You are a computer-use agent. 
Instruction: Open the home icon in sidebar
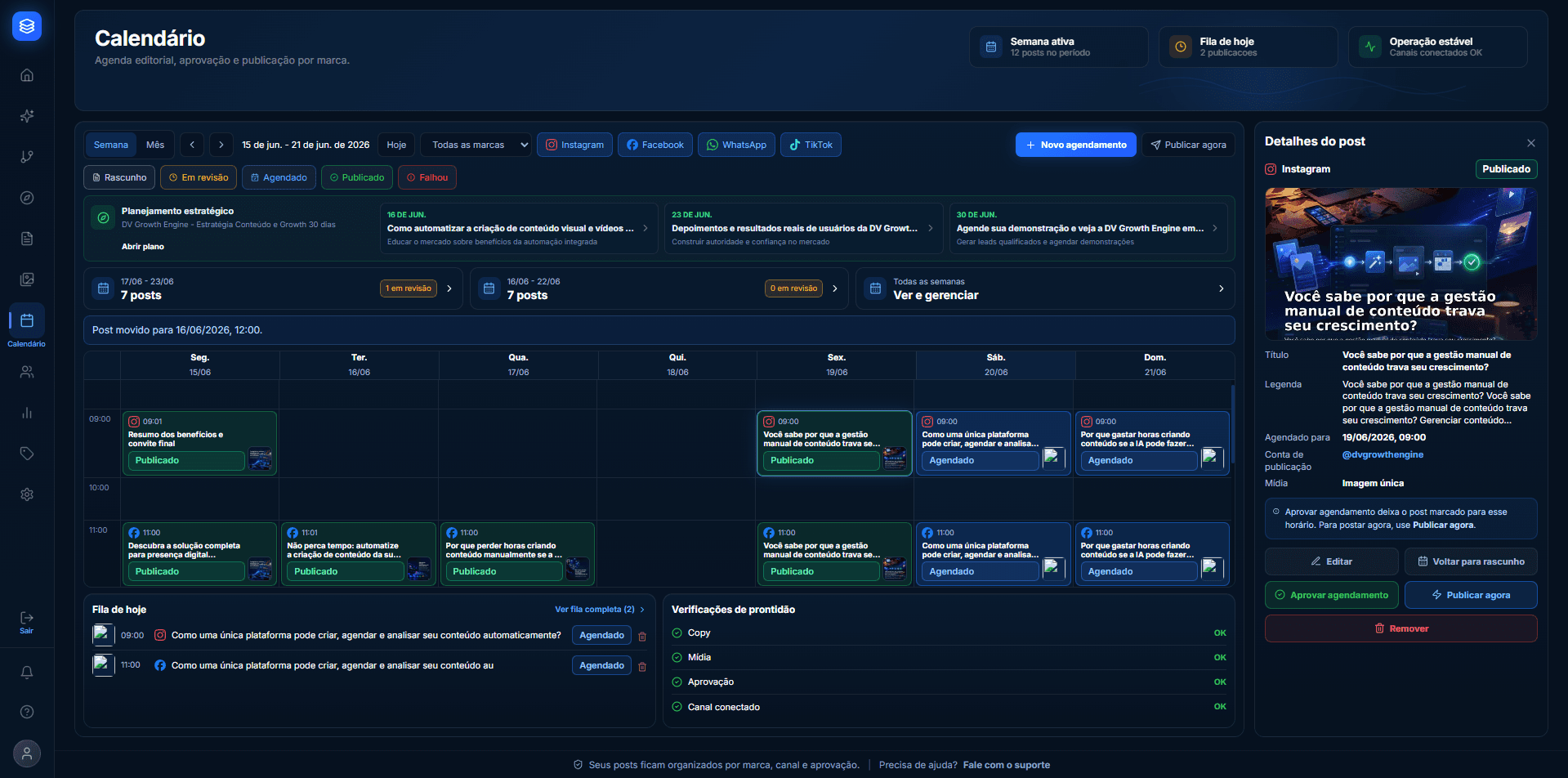pos(27,75)
